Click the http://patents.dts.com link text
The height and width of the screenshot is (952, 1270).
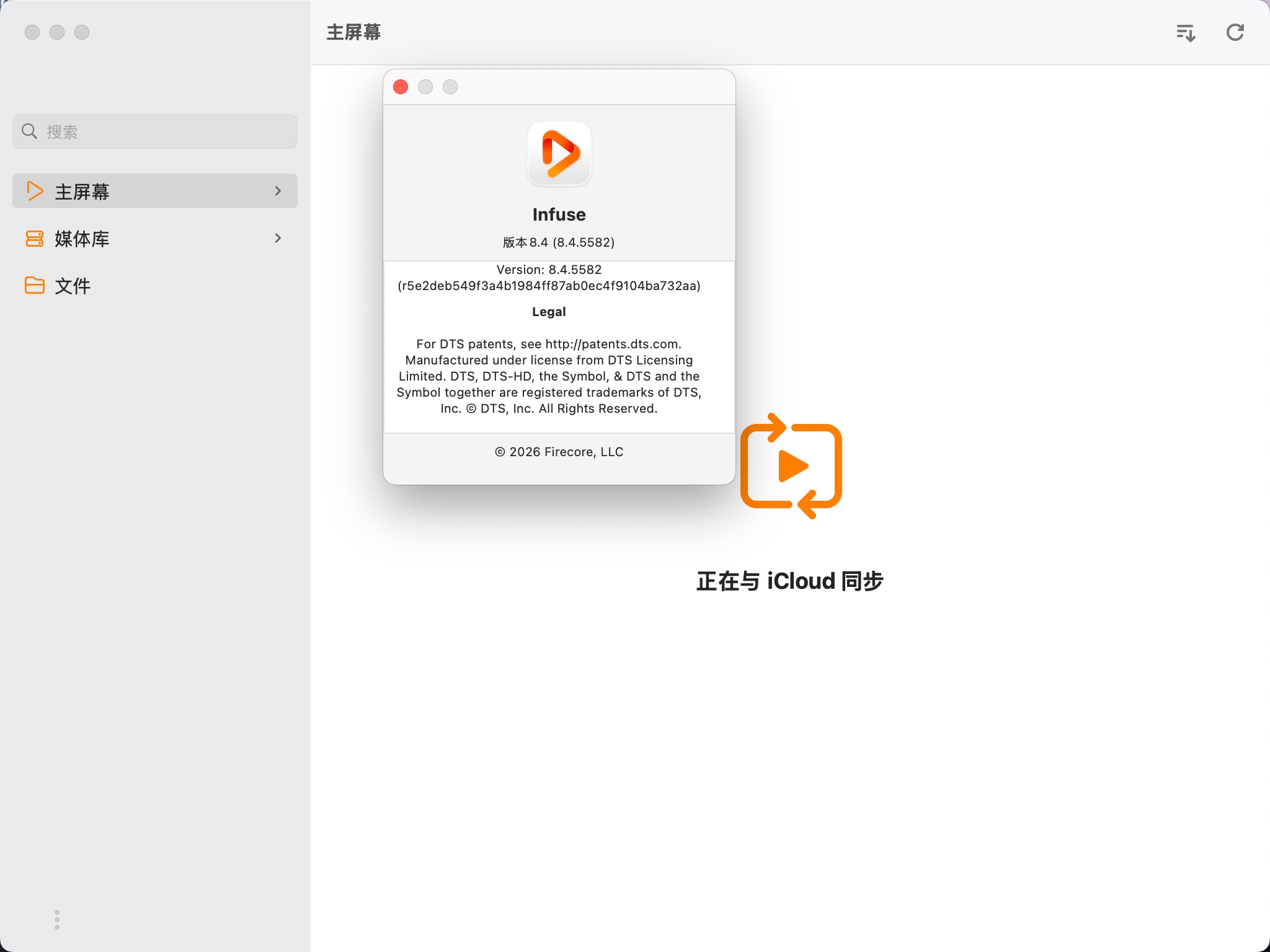(613, 344)
